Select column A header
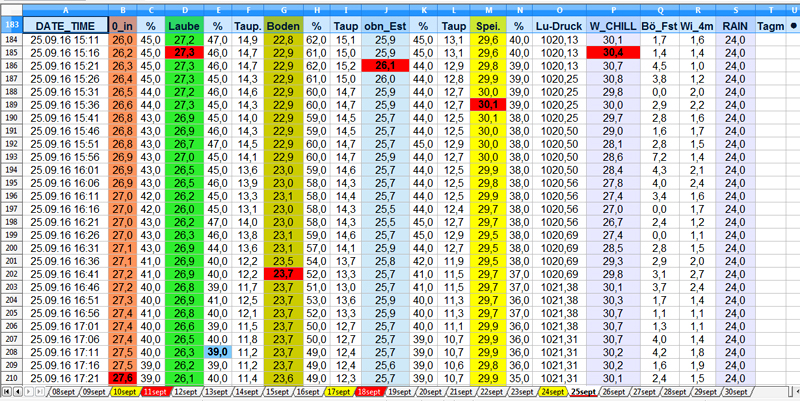 click(x=65, y=10)
